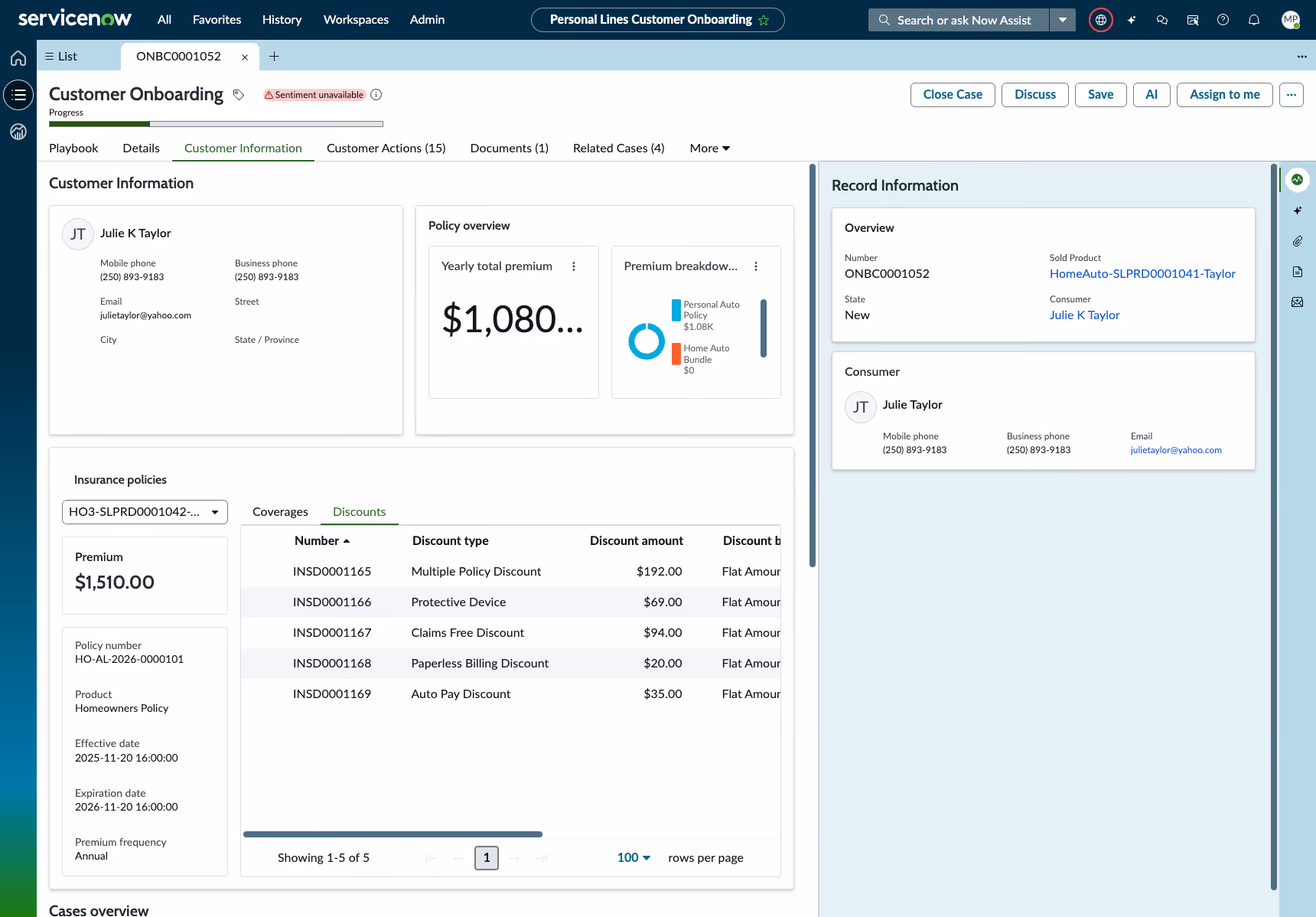Open the Now Assist sparkle icon in header
The height and width of the screenshot is (917, 1316).
pyautogui.click(x=1131, y=20)
